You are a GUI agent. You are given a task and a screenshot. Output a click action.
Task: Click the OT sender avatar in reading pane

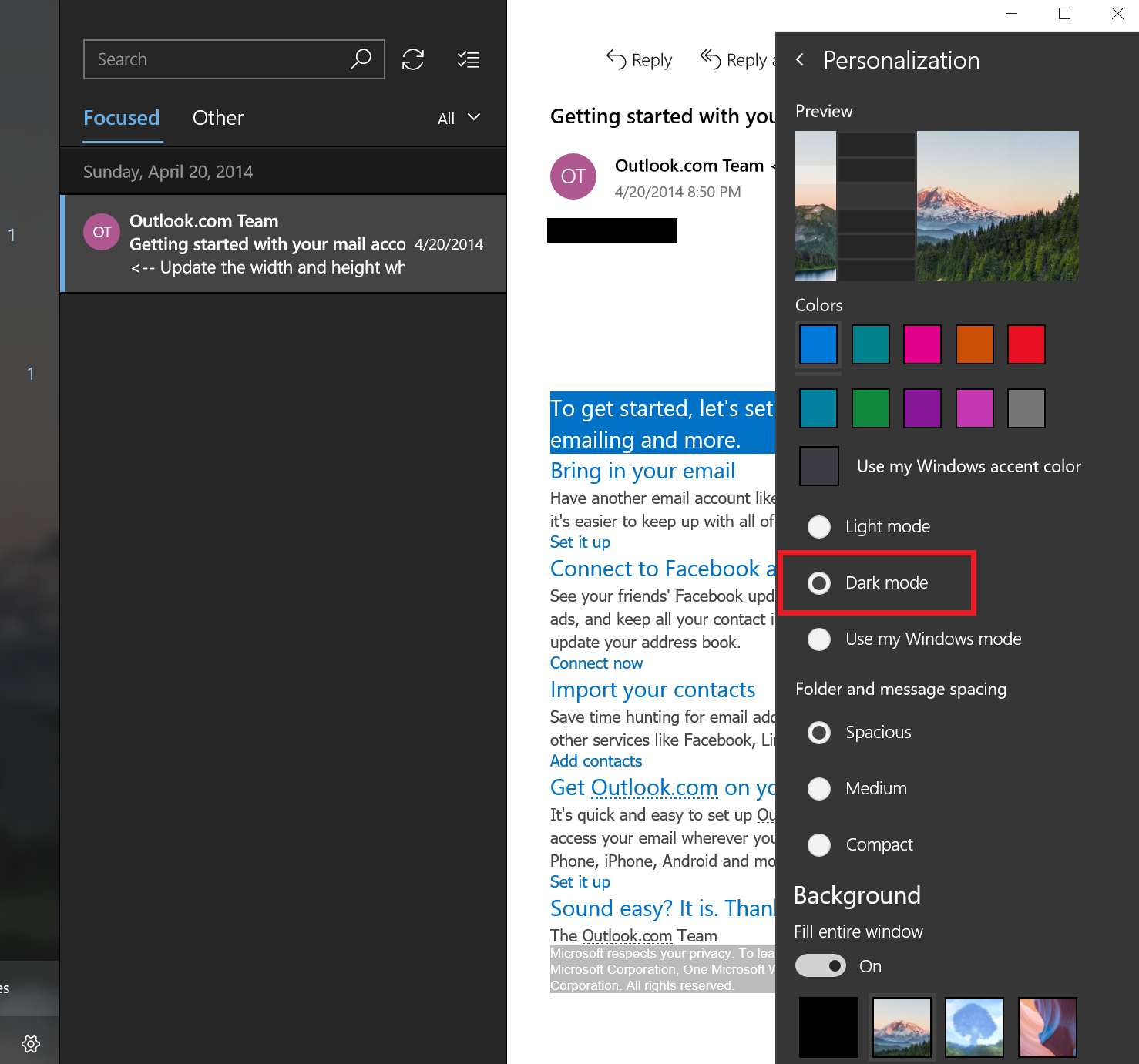tap(573, 176)
